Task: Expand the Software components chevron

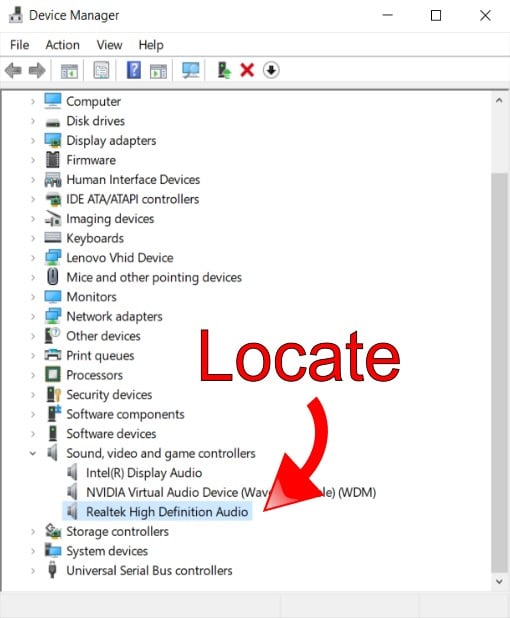Action: coord(33,414)
